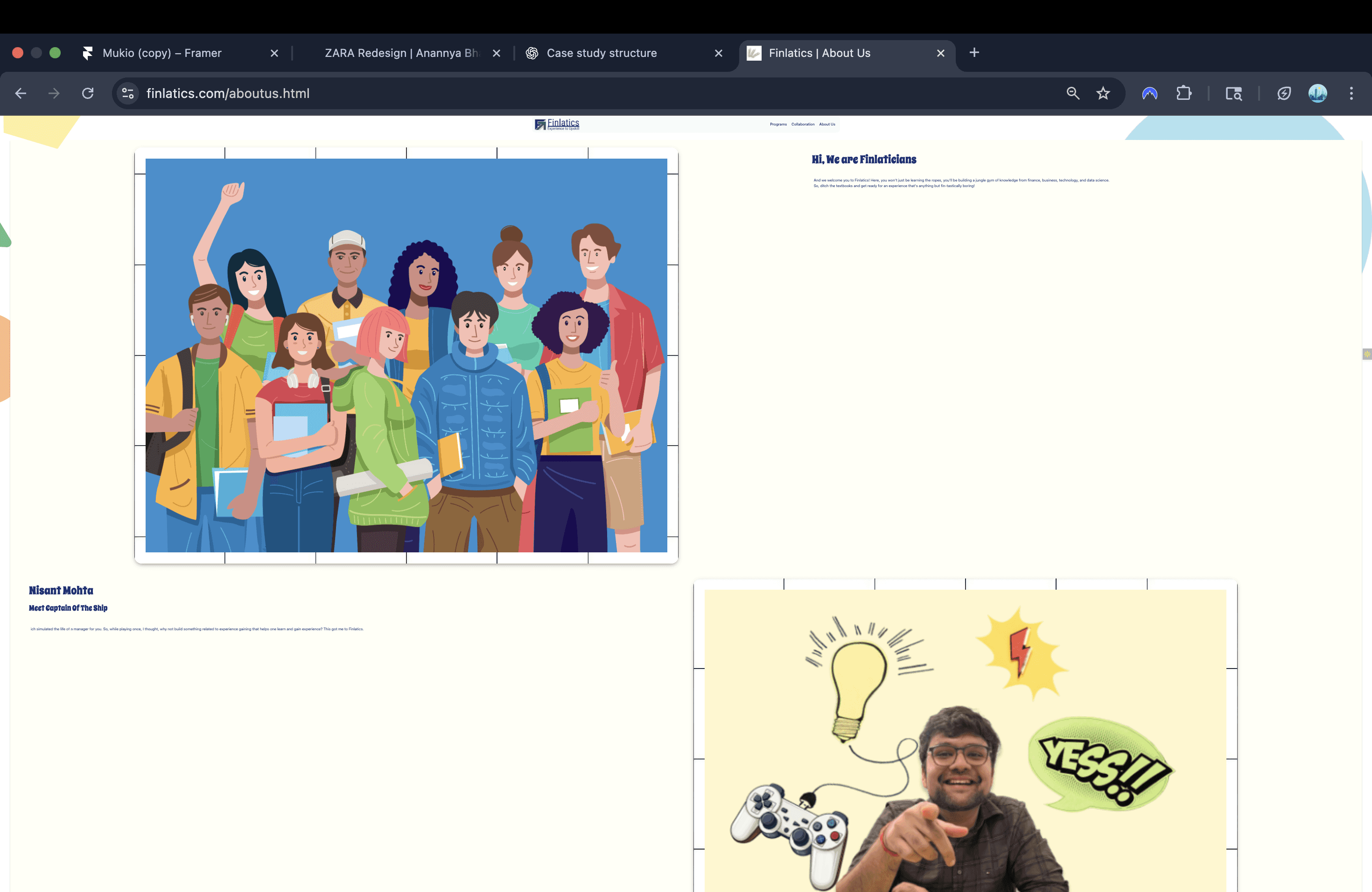Click the Collaboration nav link
The width and height of the screenshot is (1372, 892).
pos(803,125)
